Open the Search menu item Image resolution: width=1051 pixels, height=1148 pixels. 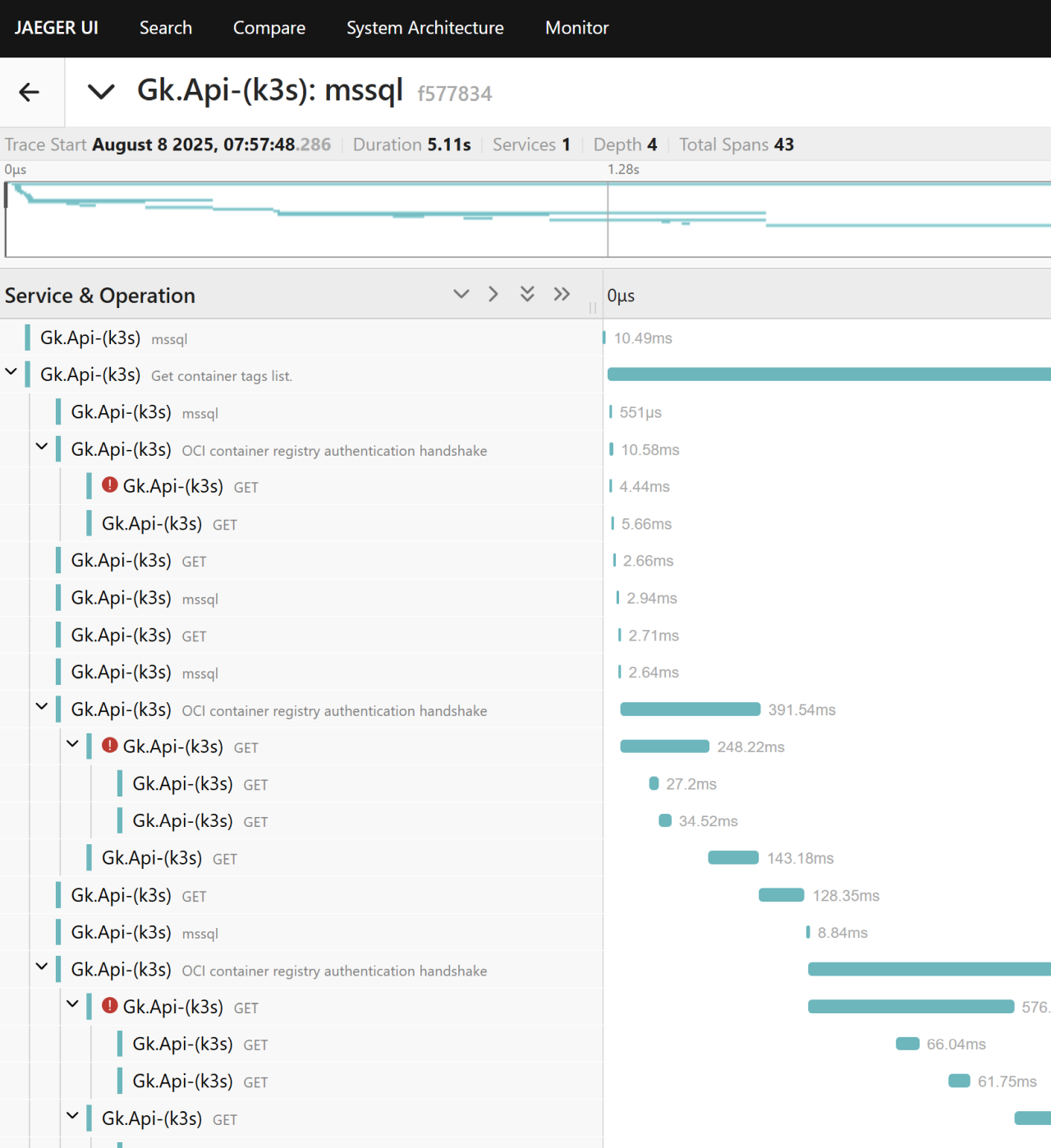(x=166, y=28)
